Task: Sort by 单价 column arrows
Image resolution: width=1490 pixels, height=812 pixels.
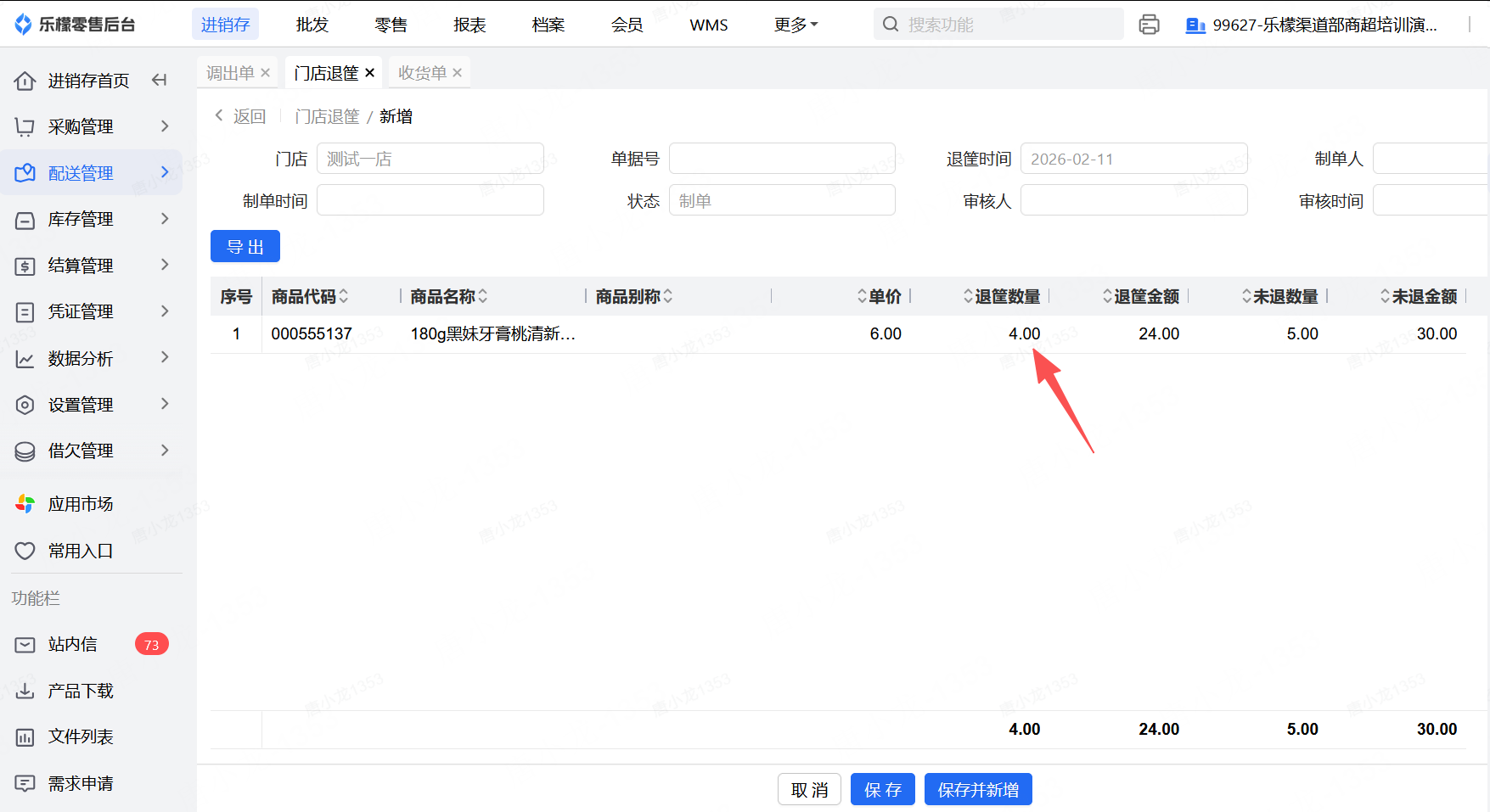Action: click(862, 296)
